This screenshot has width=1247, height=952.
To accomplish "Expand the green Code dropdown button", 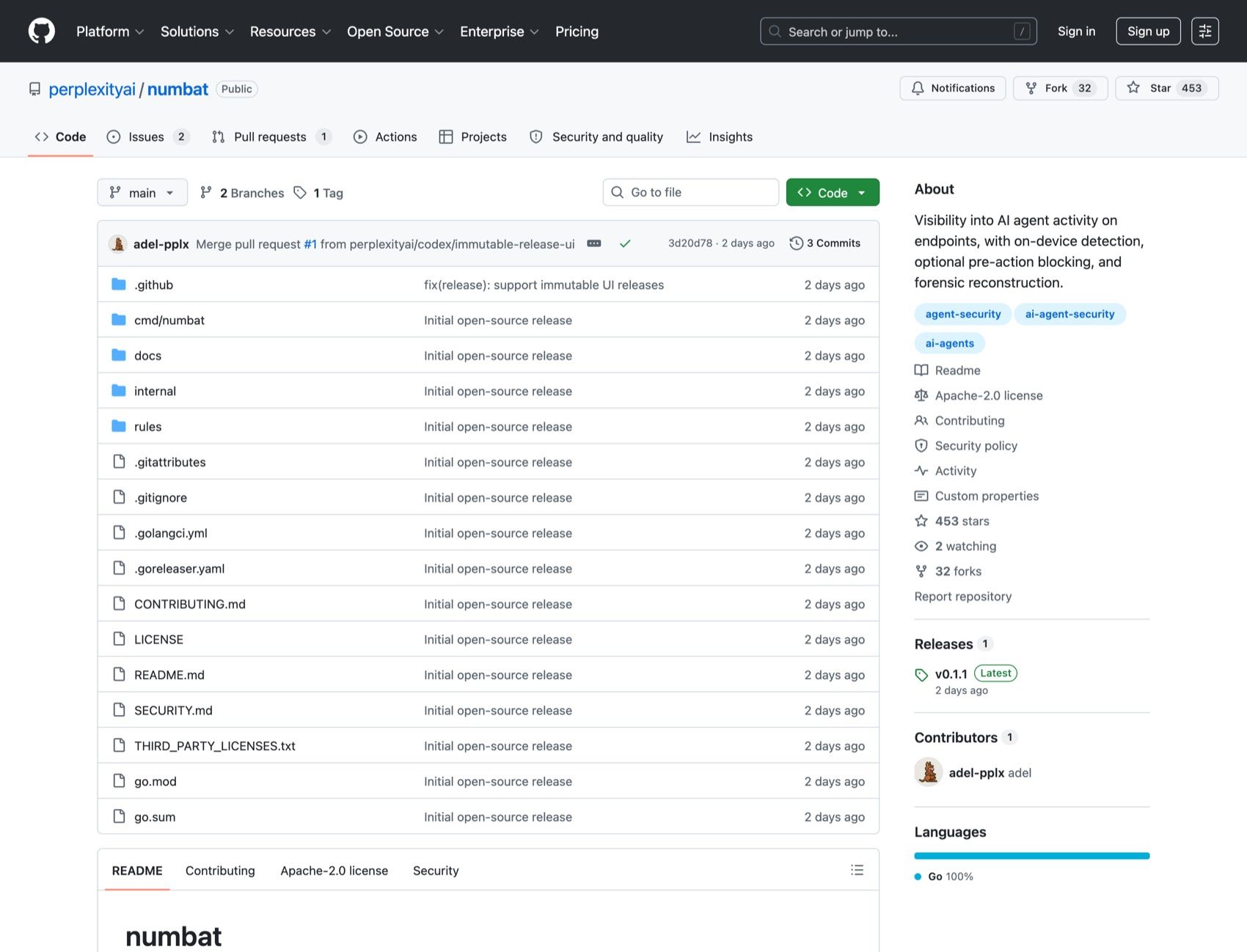I will [x=833, y=193].
